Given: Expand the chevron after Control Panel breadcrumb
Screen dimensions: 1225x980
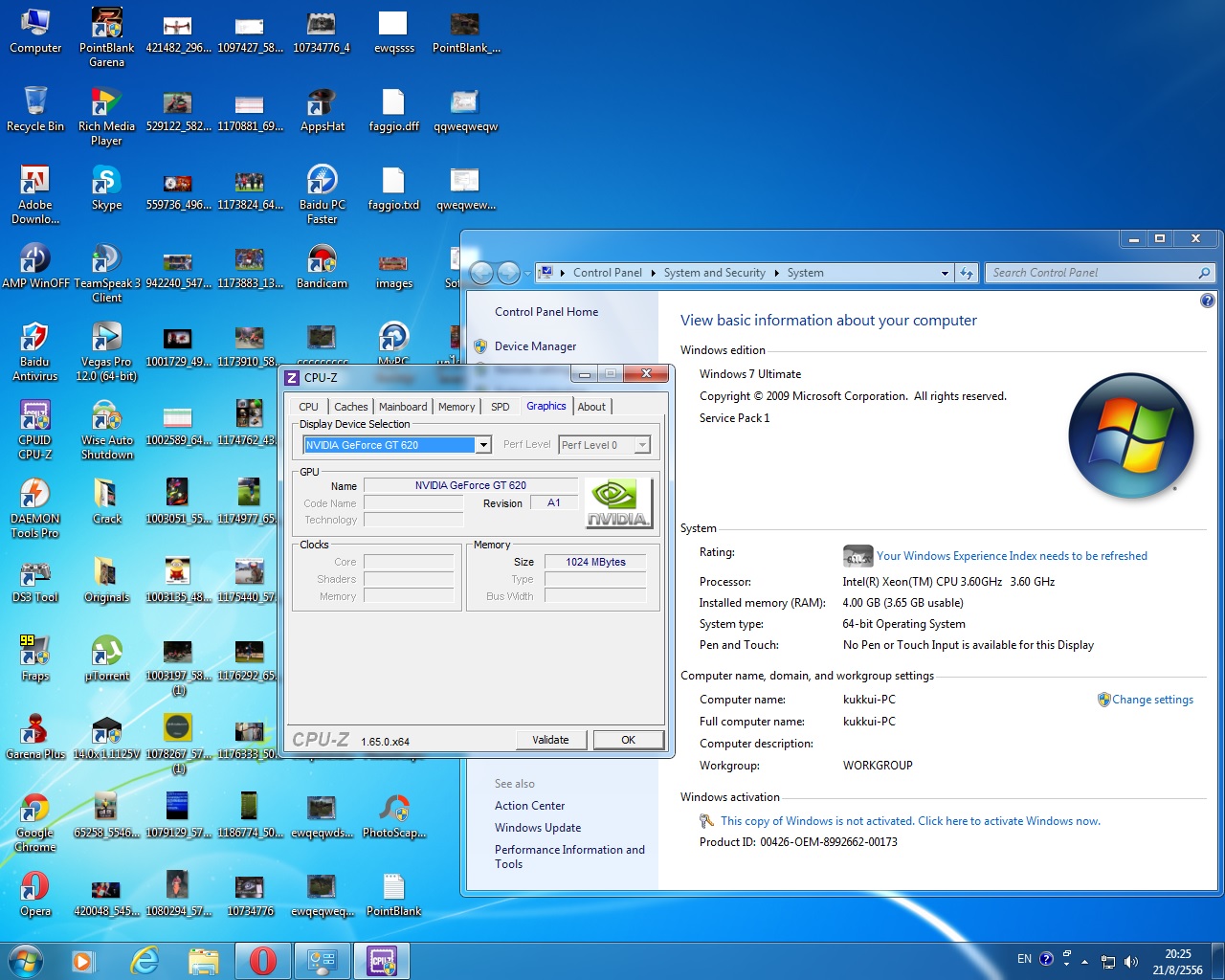Looking at the screenshot, I should (x=654, y=273).
